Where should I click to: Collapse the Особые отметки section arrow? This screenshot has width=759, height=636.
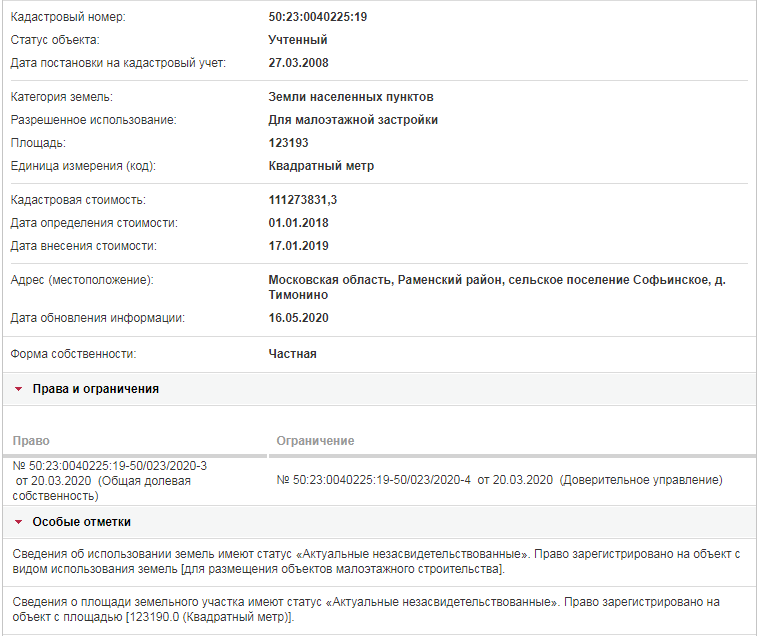[x=18, y=522]
